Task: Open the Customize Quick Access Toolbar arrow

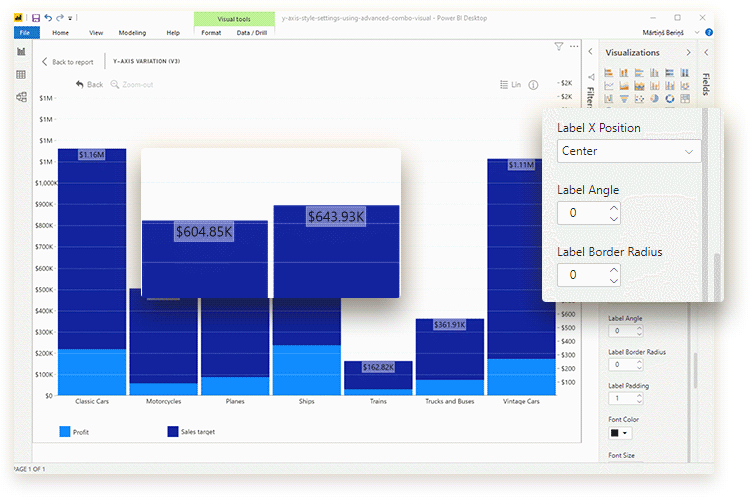Action: [x=70, y=18]
